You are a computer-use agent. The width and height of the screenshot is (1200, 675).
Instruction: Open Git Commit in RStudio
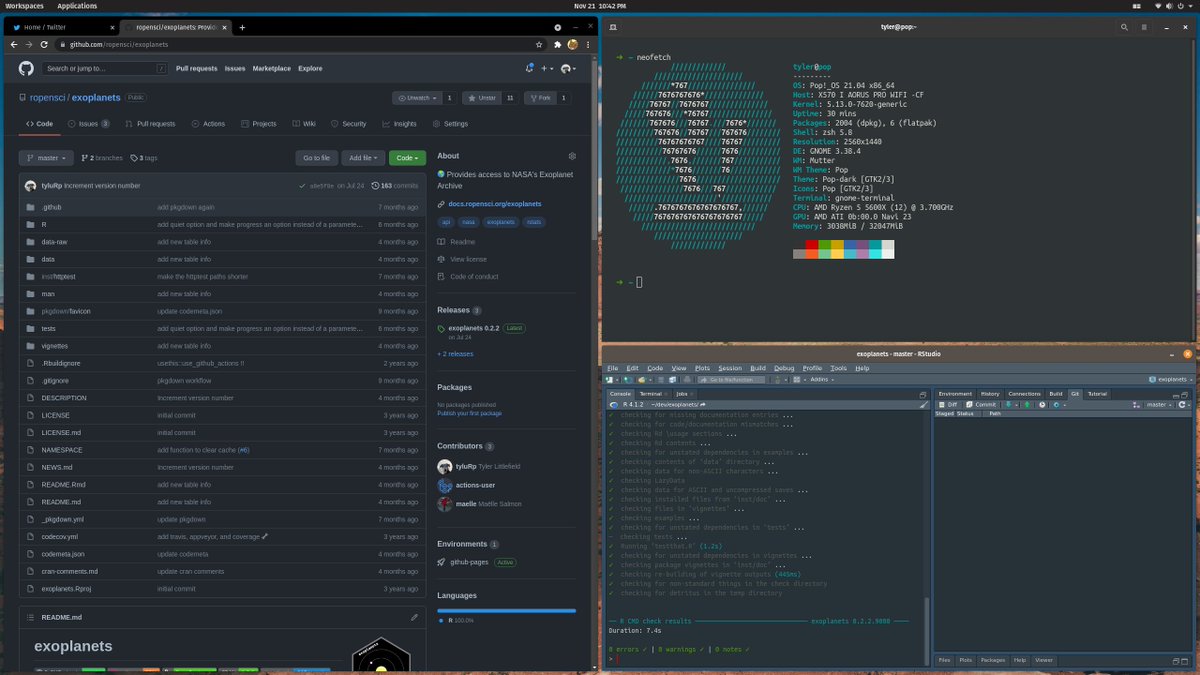click(x=982, y=405)
